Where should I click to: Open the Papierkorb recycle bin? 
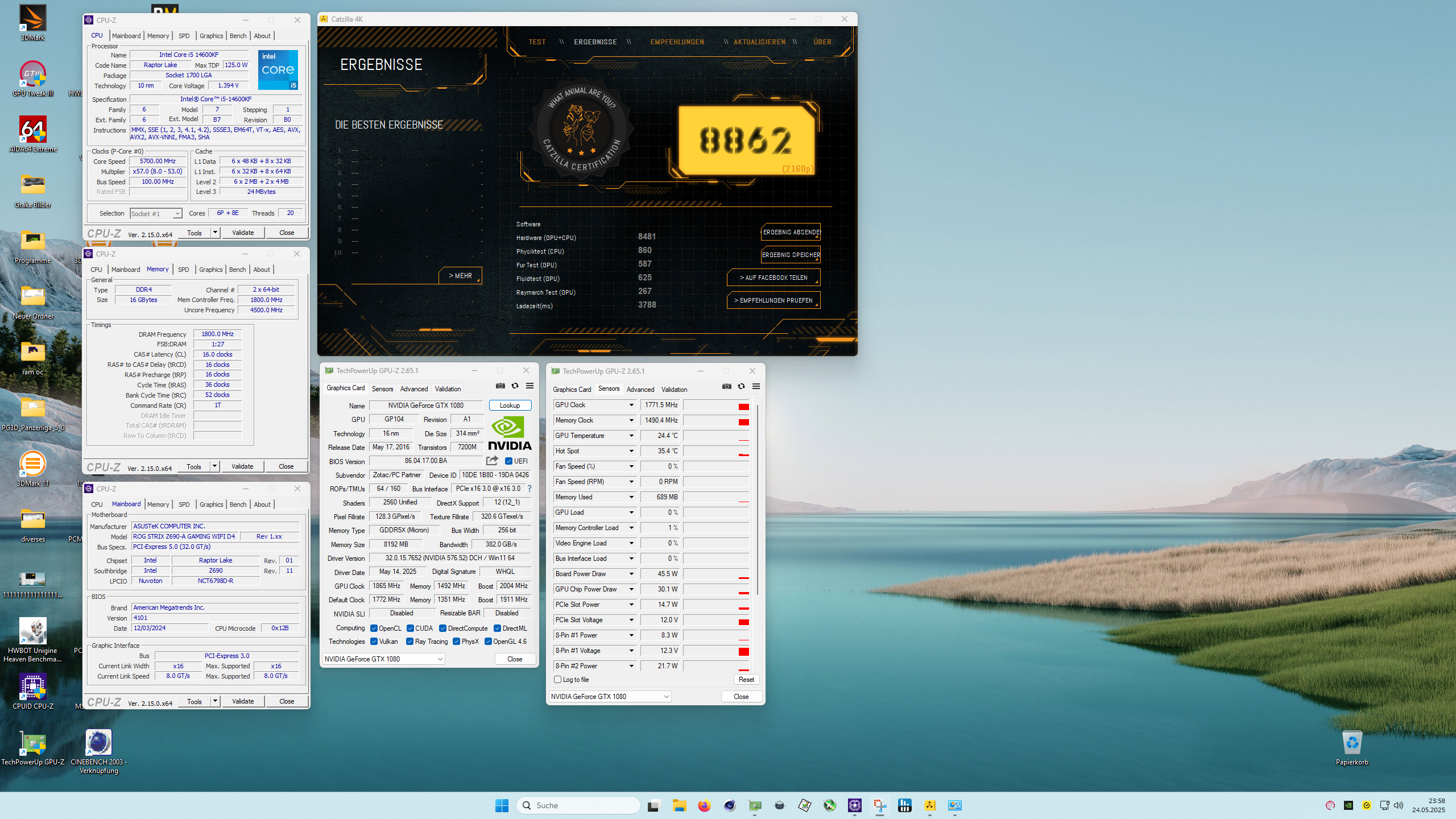point(1352,747)
